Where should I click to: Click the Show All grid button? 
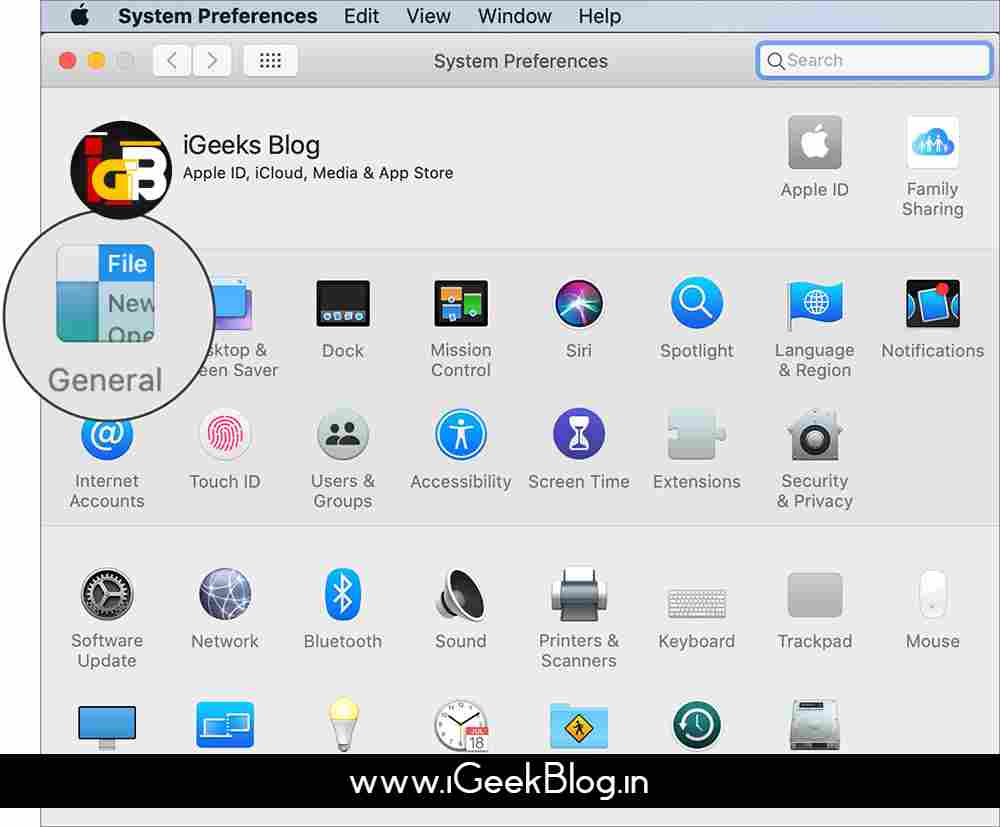point(270,61)
